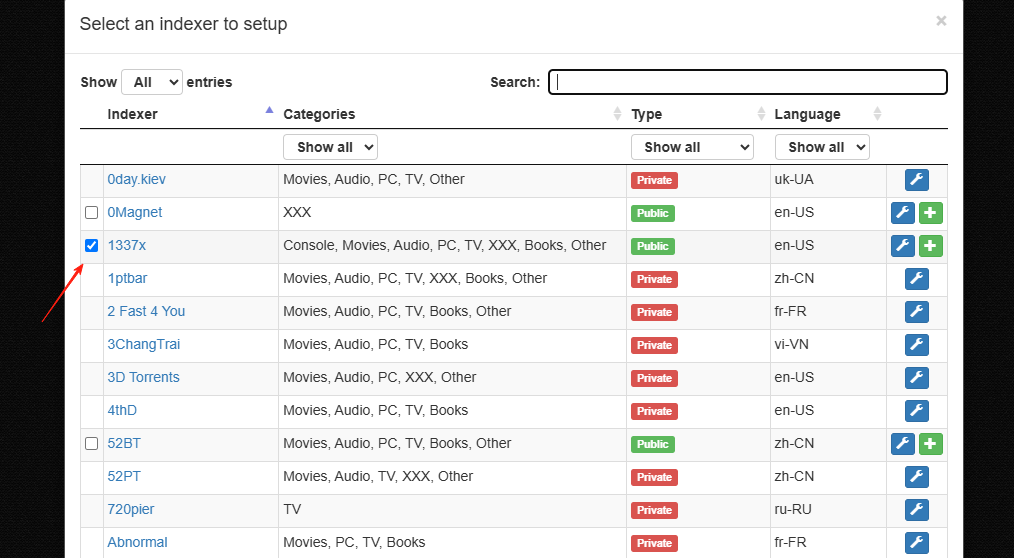Open the 52PT indexer link
Screen dimensions: 1014x558
click(x=124, y=477)
